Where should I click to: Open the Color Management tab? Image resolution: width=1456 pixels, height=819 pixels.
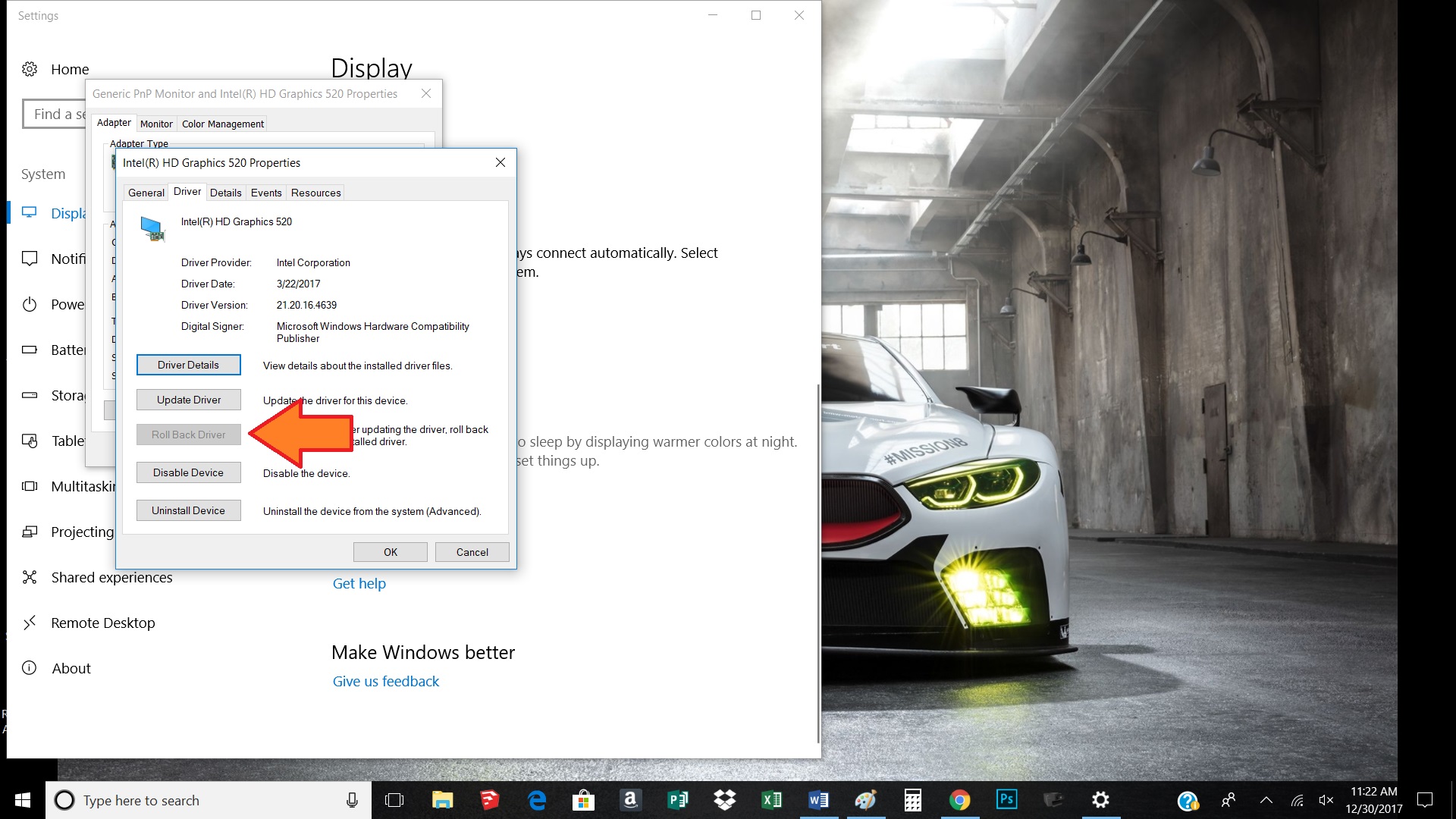(x=222, y=124)
